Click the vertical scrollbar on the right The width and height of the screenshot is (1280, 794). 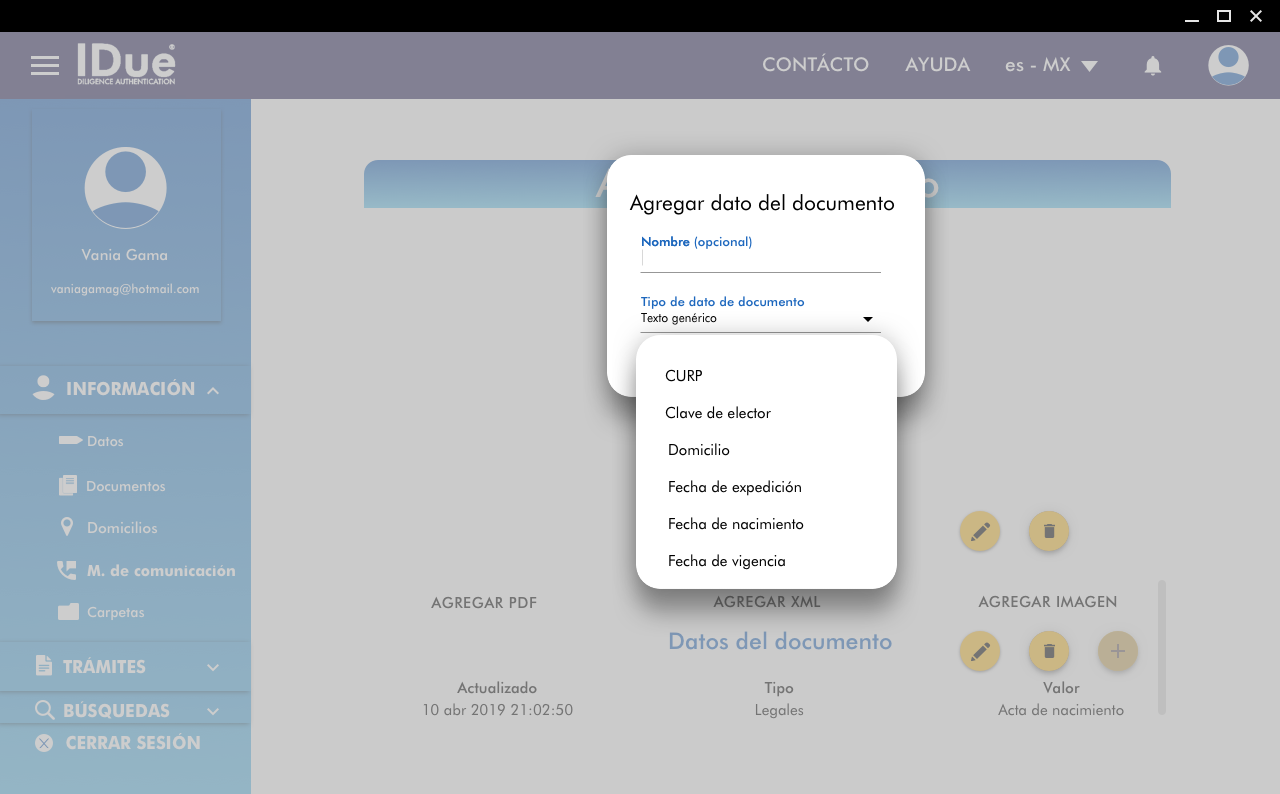(1161, 647)
